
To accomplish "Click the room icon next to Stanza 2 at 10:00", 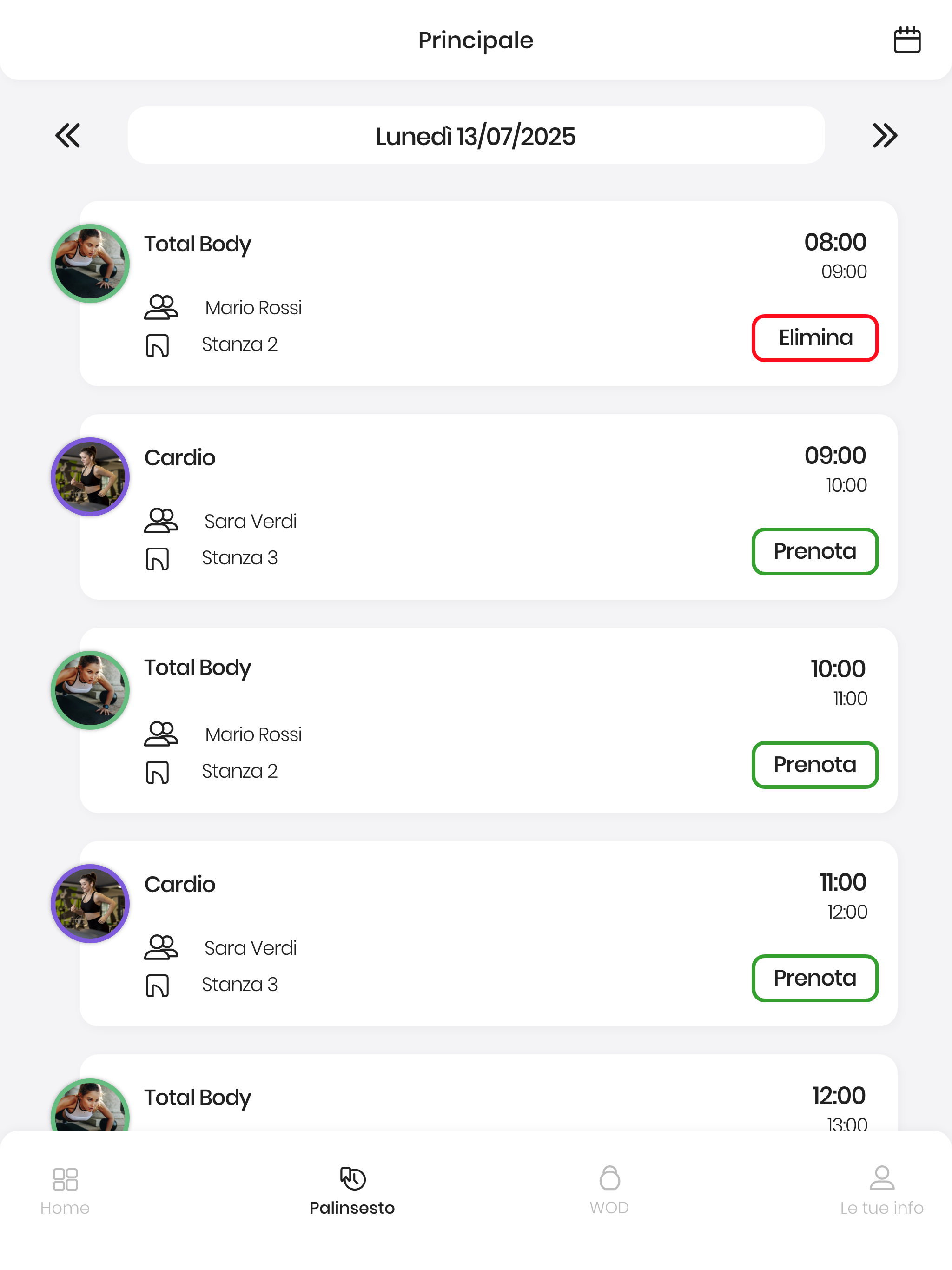I will pyautogui.click(x=157, y=772).
